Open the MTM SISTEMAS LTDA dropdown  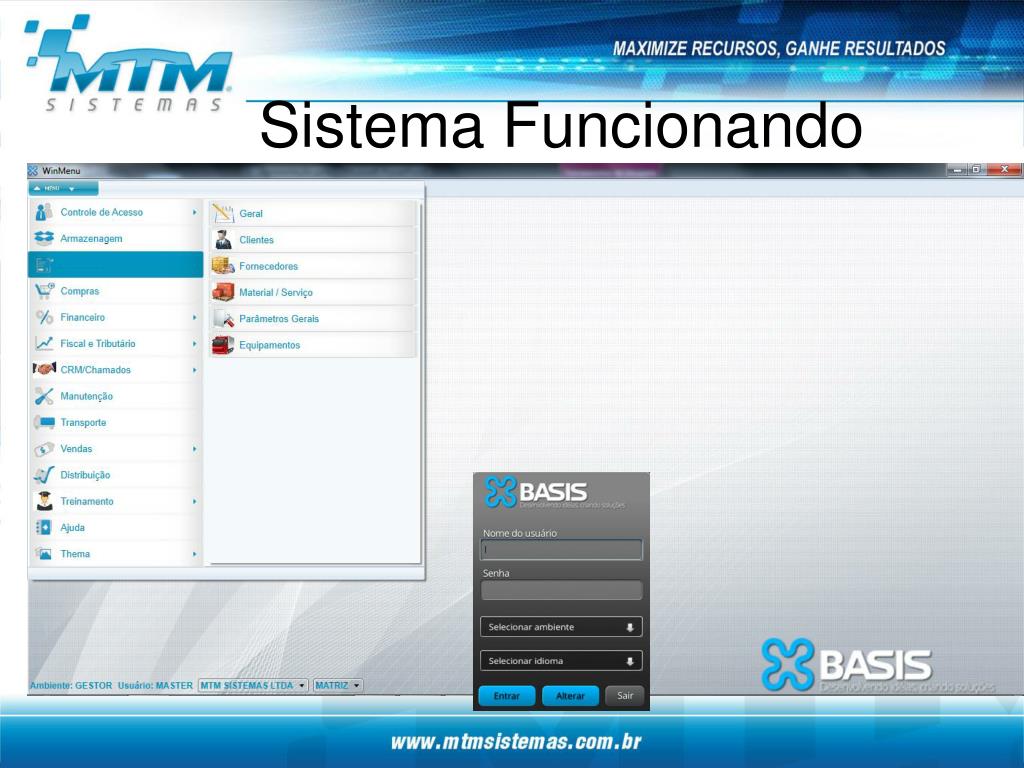pyautogui.click(x=253, y=685)
